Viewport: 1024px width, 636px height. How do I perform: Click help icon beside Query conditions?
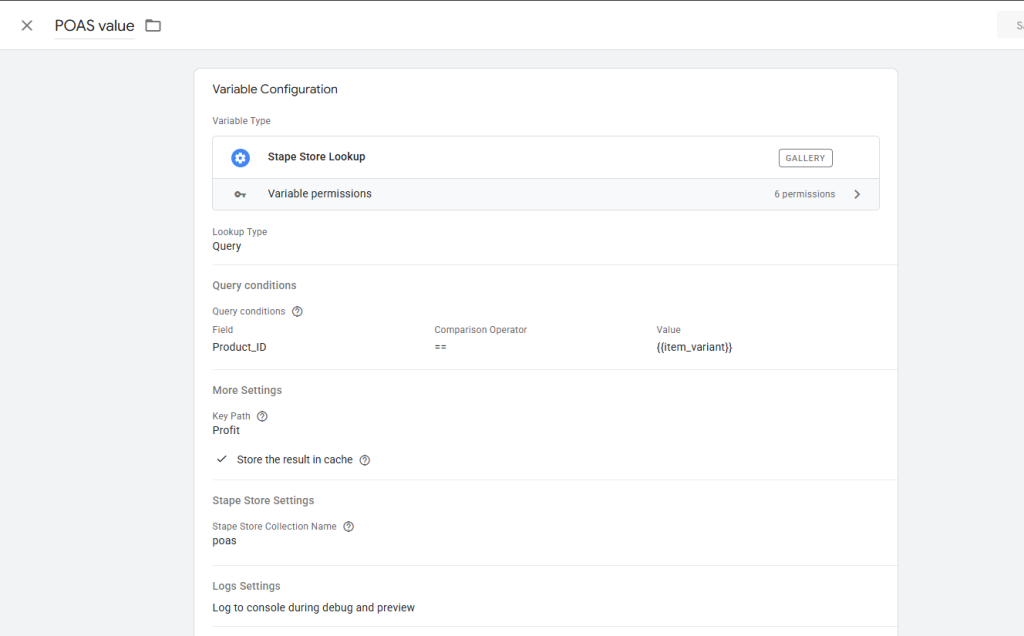pyautogui.click(x=297, y=311)
